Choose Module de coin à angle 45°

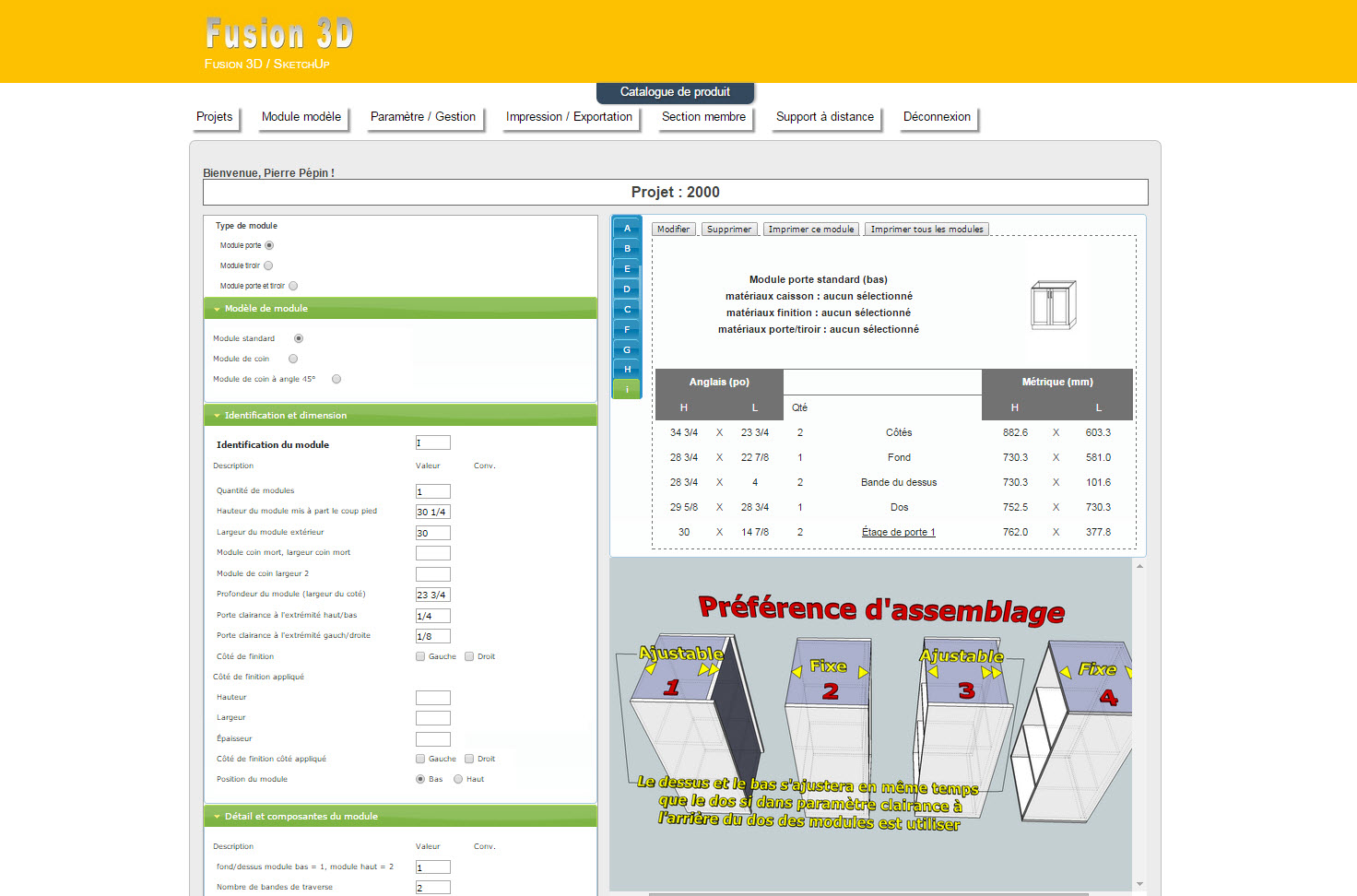tap(336, 379)
